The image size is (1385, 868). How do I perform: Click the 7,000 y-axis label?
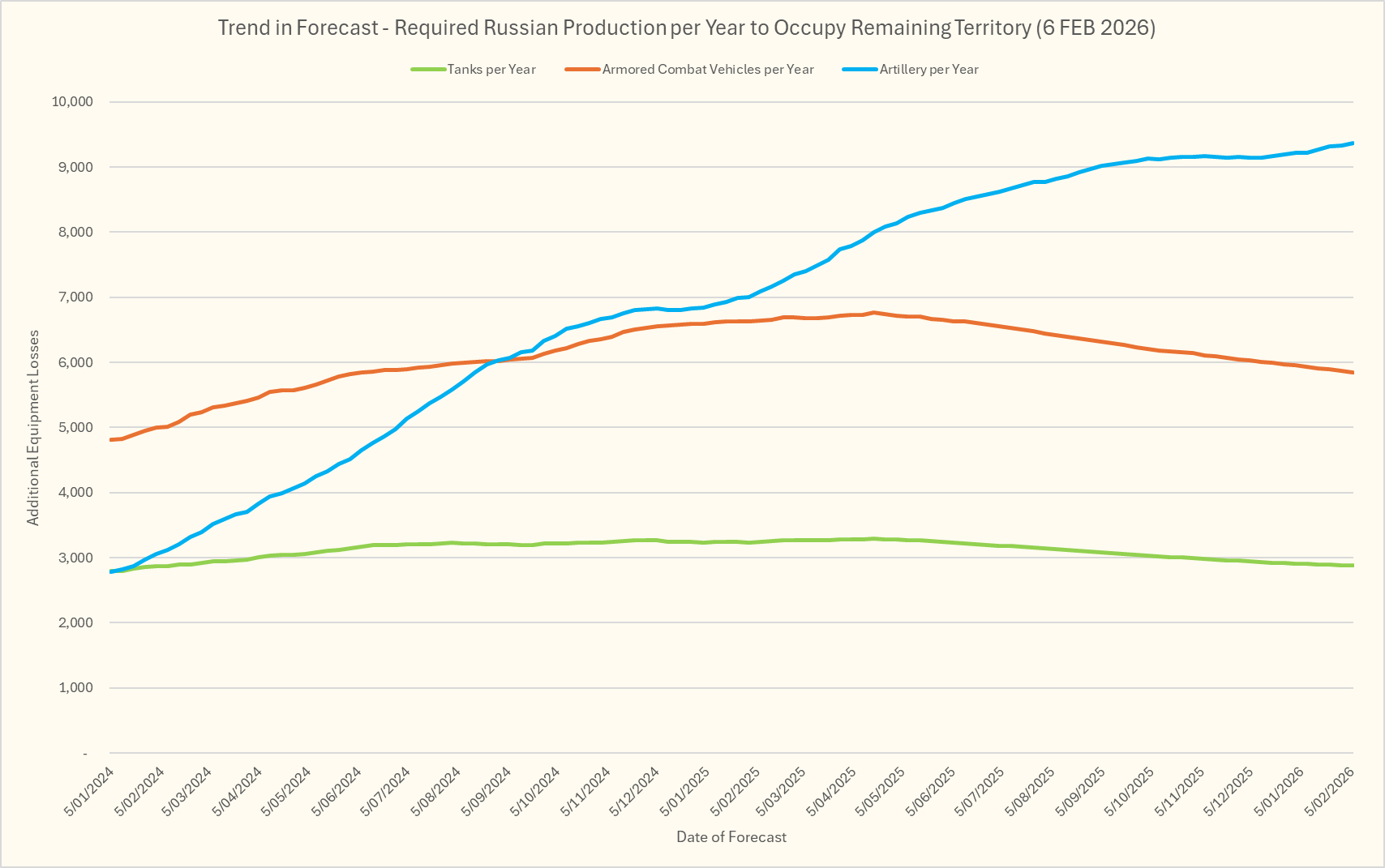coord(76,297)
